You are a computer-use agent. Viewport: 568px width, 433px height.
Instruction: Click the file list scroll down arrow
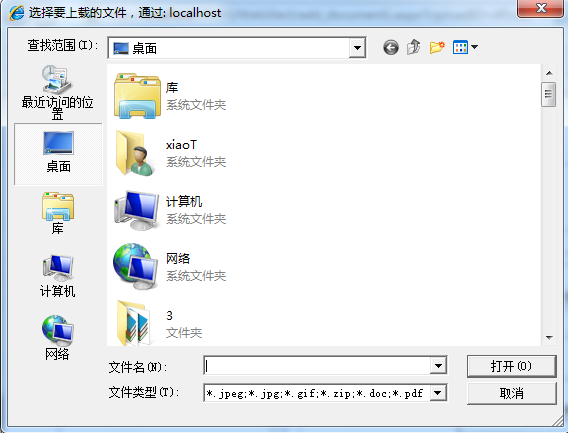[549, 338]
